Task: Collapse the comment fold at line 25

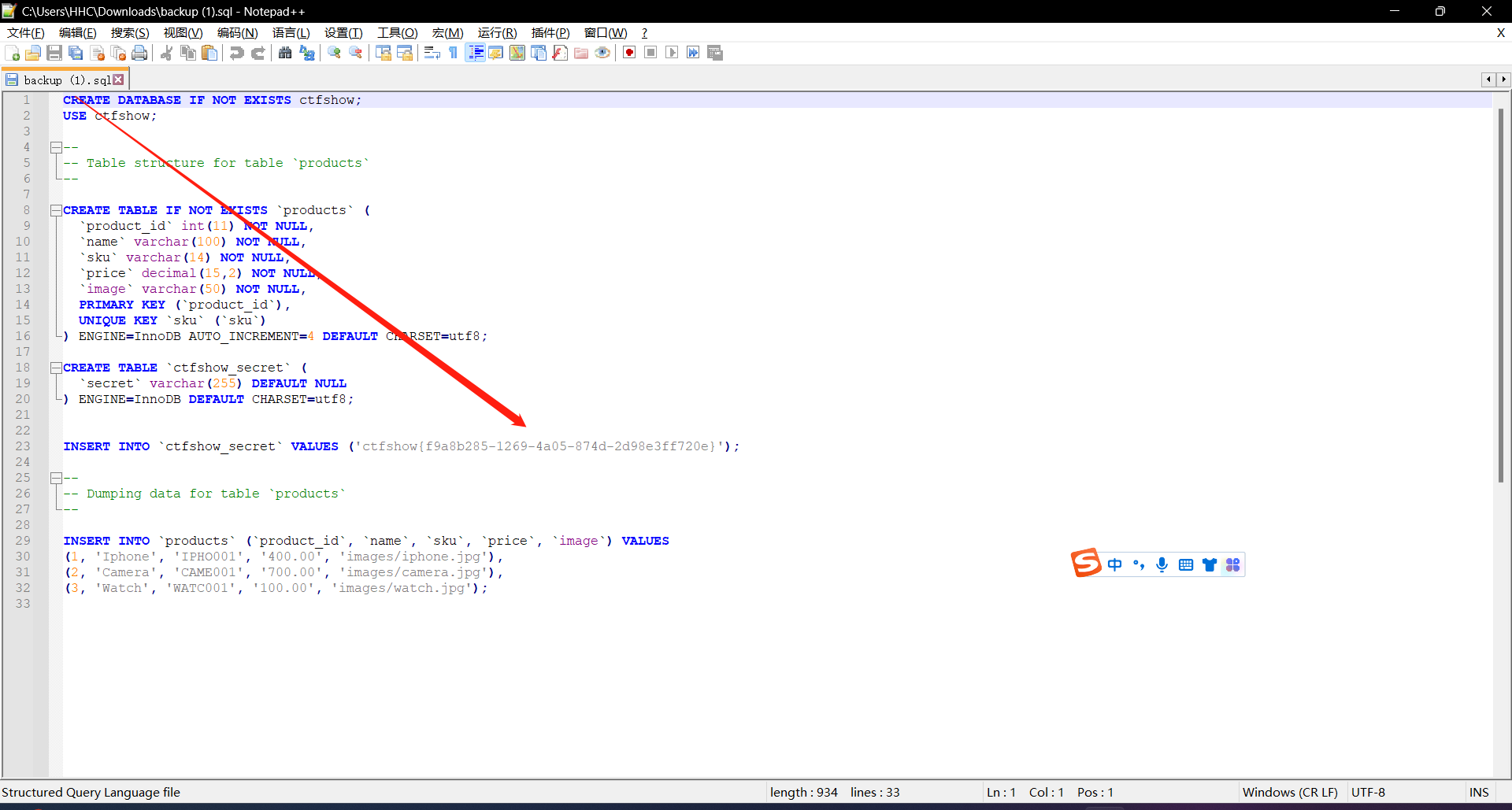Action: (x=56, y=478)
